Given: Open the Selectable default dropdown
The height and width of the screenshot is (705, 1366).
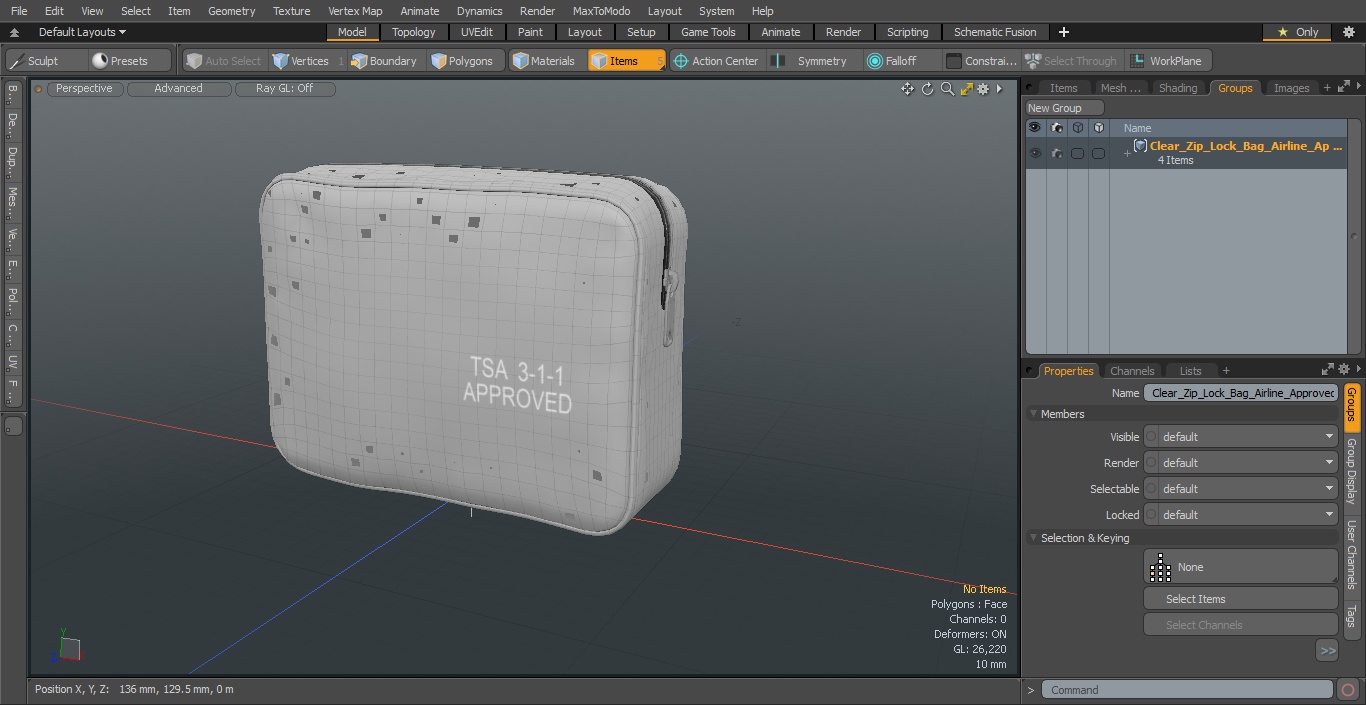Looking at the screenshot, I should click(x=1240, y=489).
